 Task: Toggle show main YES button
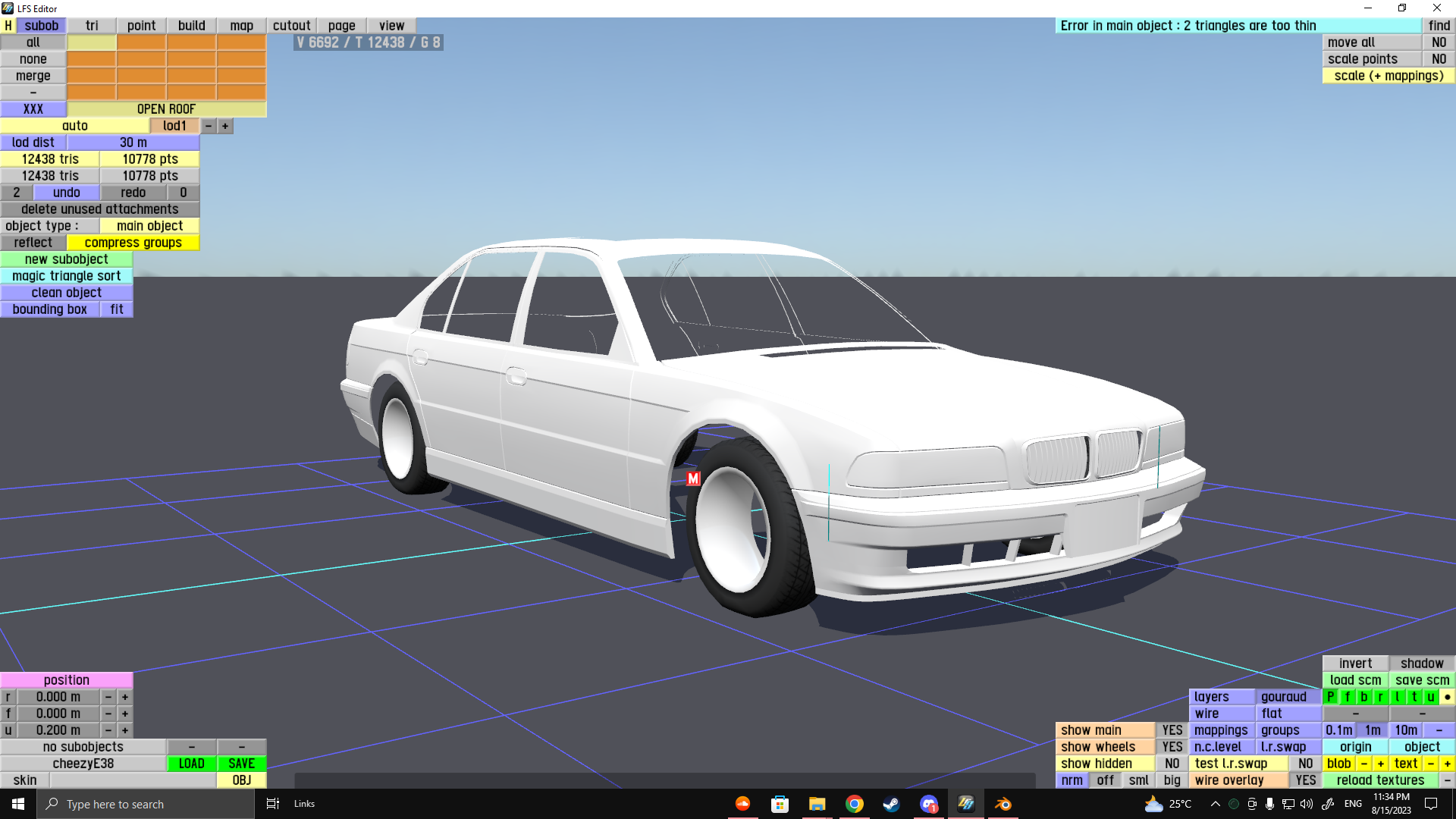[x=1172, y=730]
